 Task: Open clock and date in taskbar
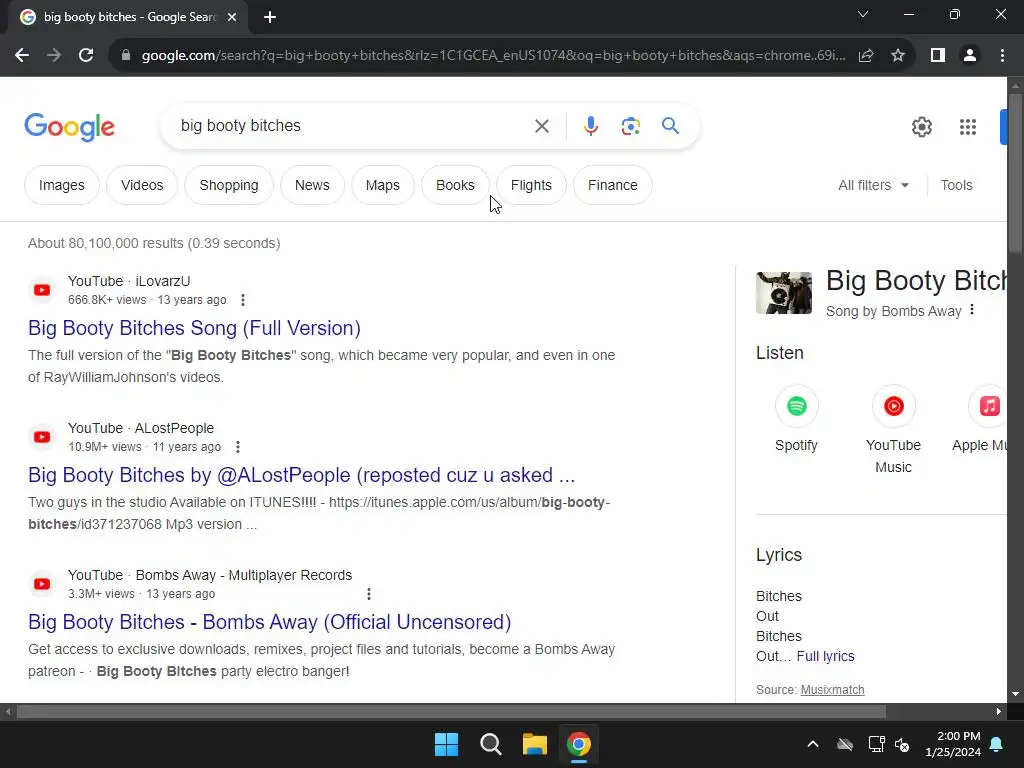pos(953,744)
